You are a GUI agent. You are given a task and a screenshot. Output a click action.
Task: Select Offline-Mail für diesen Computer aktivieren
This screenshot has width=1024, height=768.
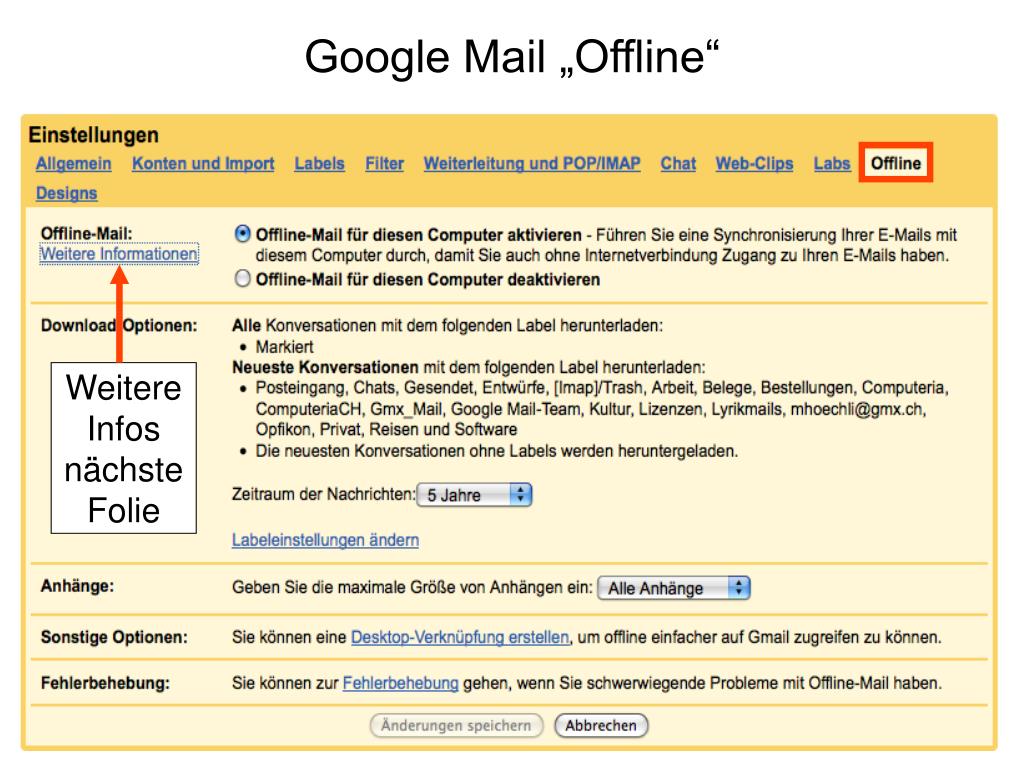pos(242,234)
